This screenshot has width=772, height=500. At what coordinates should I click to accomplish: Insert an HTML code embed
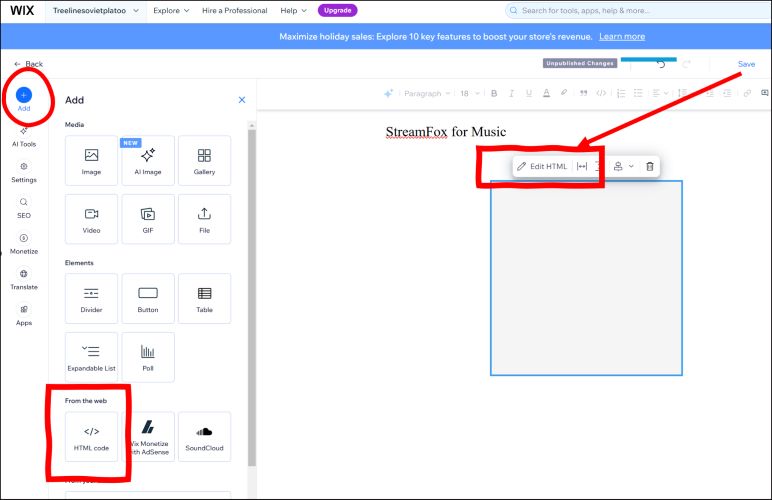(91, 437)
